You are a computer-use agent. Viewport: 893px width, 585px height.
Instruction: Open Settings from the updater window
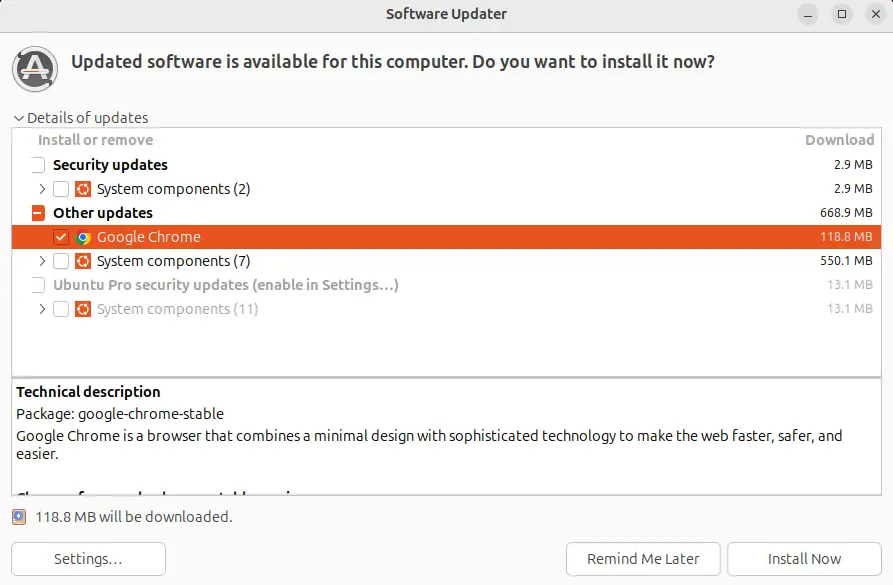[88, 559]
